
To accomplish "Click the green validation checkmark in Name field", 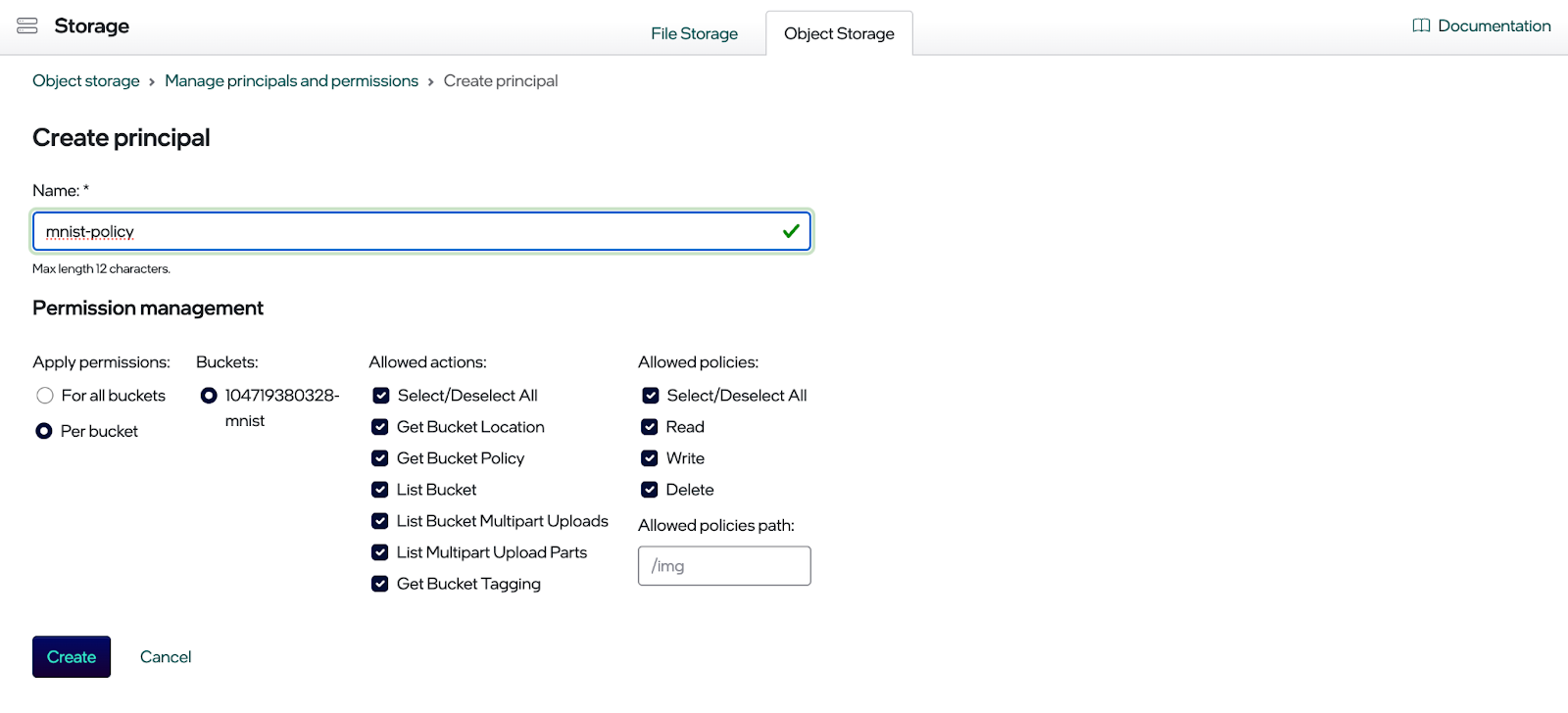I will point(791,232).
